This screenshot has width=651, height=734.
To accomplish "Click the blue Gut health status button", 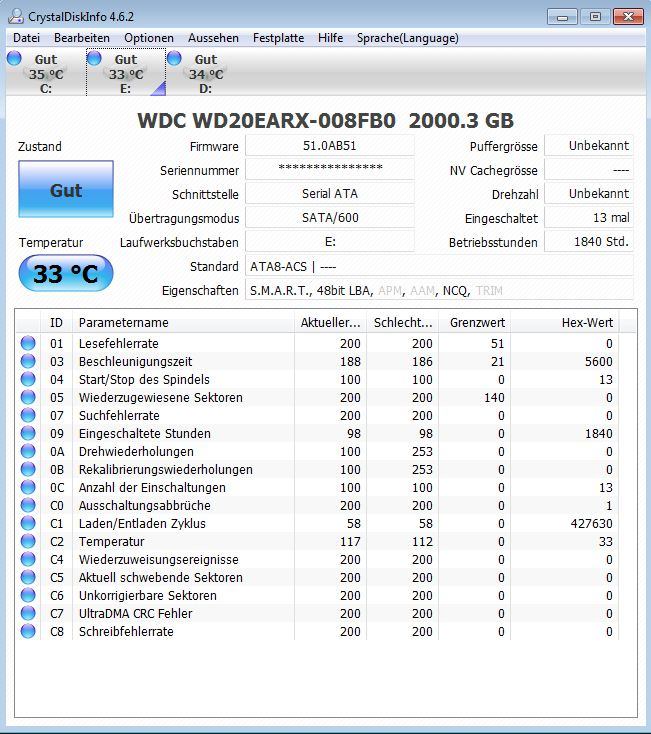I will pyautogui.click(x=66, y=189).
